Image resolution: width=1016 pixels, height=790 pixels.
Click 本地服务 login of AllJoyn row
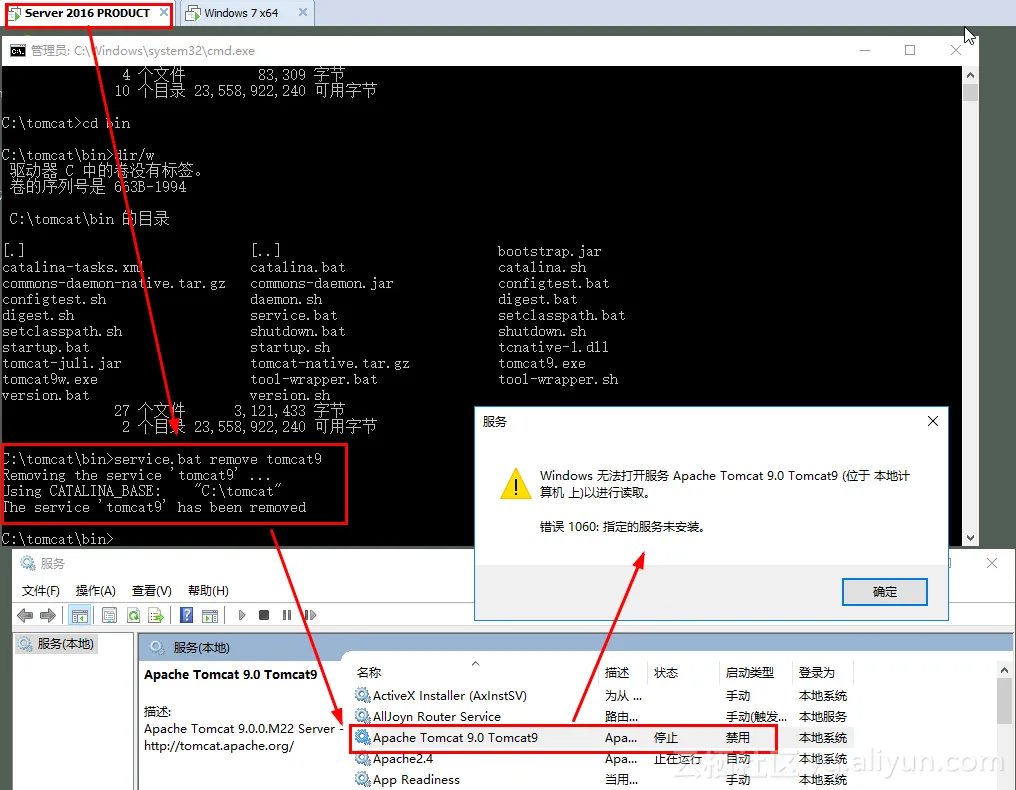822,716
